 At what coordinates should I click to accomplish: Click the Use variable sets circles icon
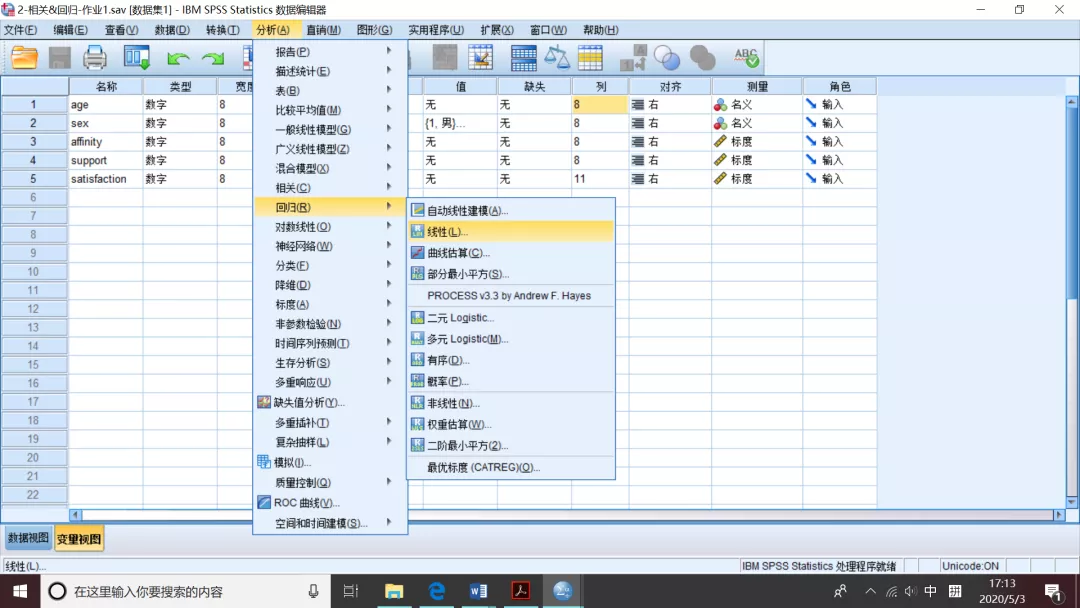667,58
